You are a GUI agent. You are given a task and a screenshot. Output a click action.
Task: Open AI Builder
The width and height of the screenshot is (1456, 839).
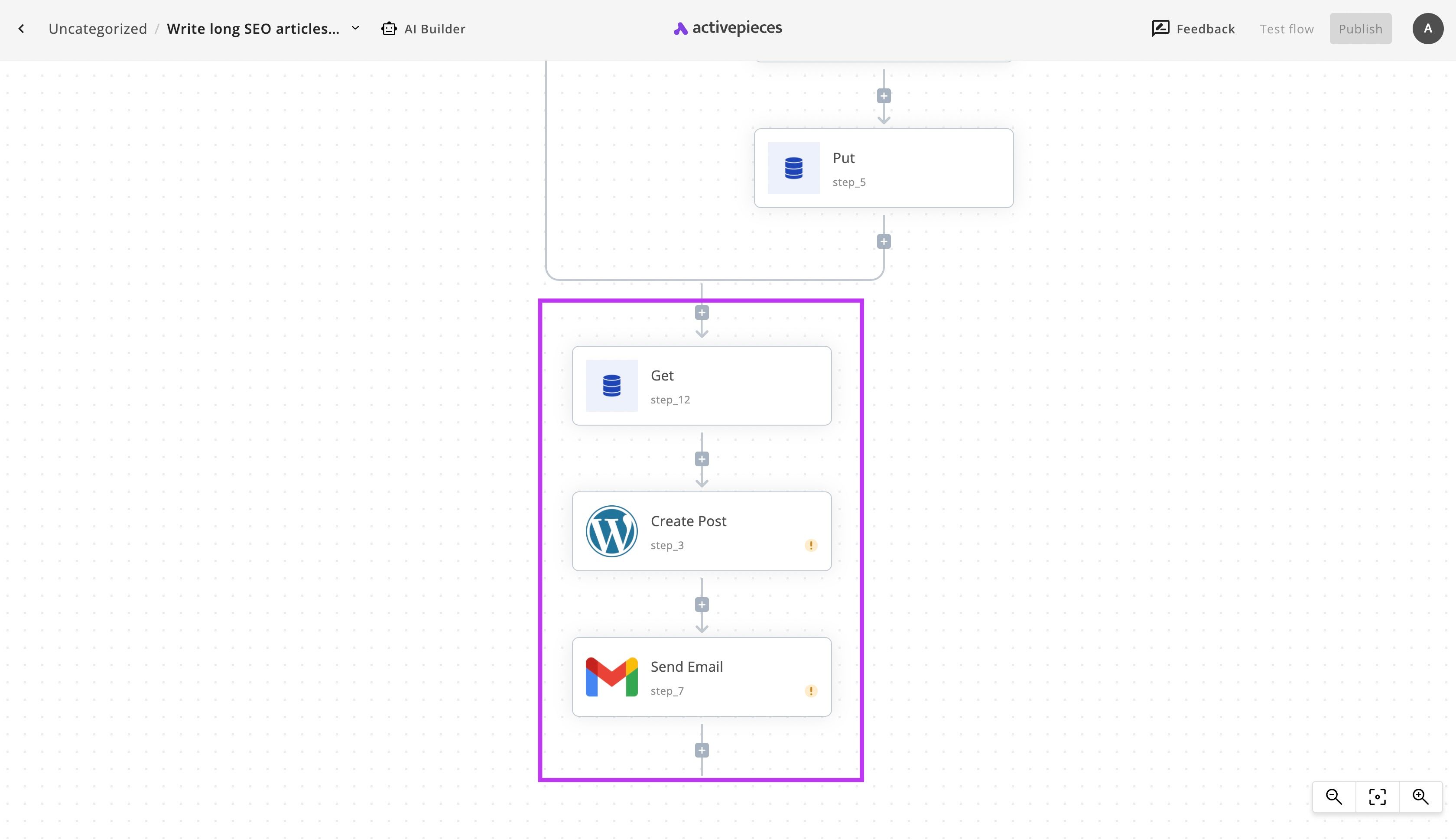tap(423, 29)
